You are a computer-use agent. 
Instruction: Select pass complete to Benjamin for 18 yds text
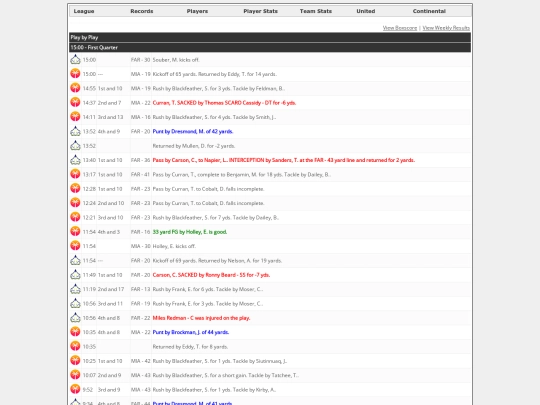tap(242, 174)
